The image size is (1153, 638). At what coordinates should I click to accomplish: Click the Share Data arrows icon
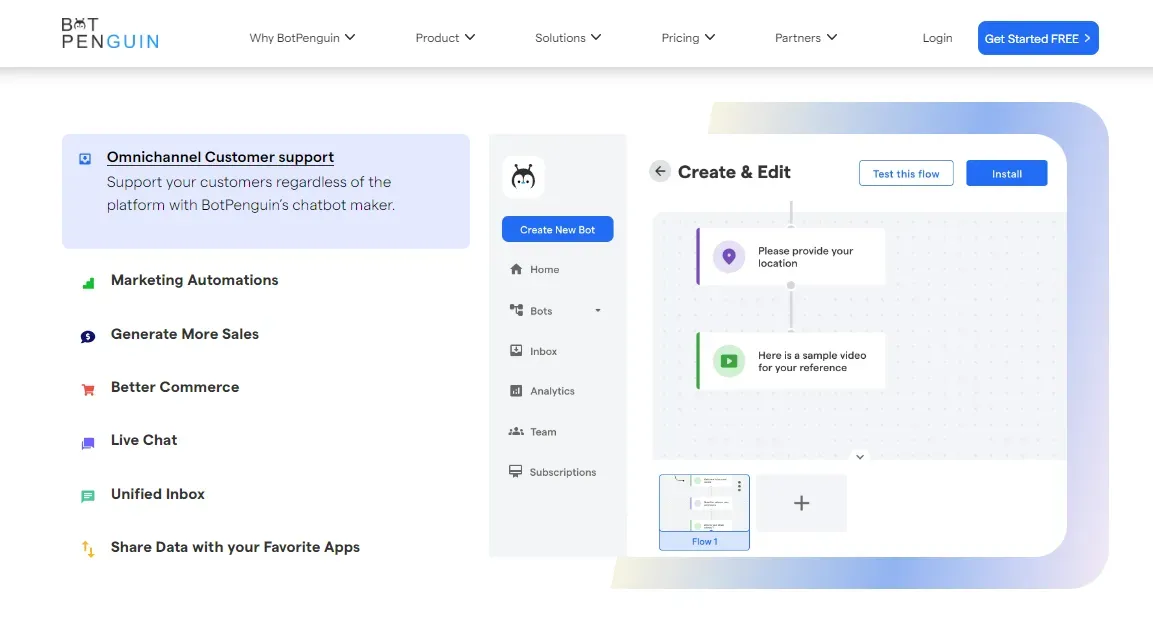tap(88, 549)
